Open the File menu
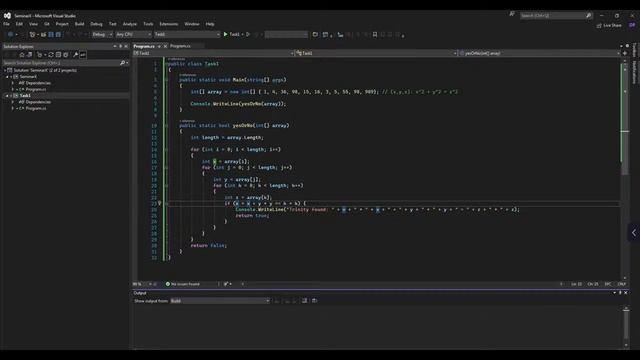This screenshot has width=640, height=360. pyautogui.click(x=6, y=24)
